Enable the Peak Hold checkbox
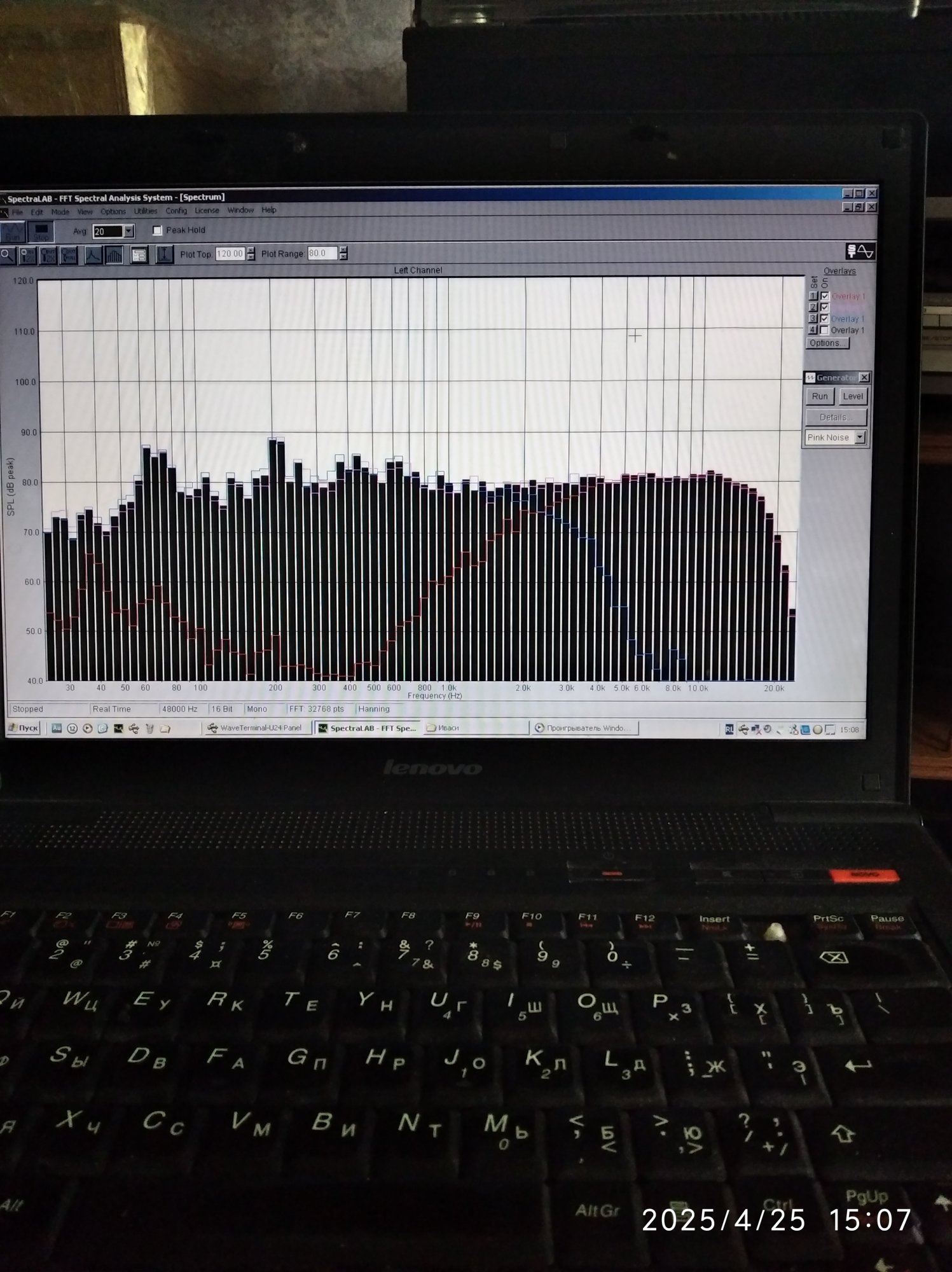The height and width of the screenshot is (1272, 952). [157, 230]
